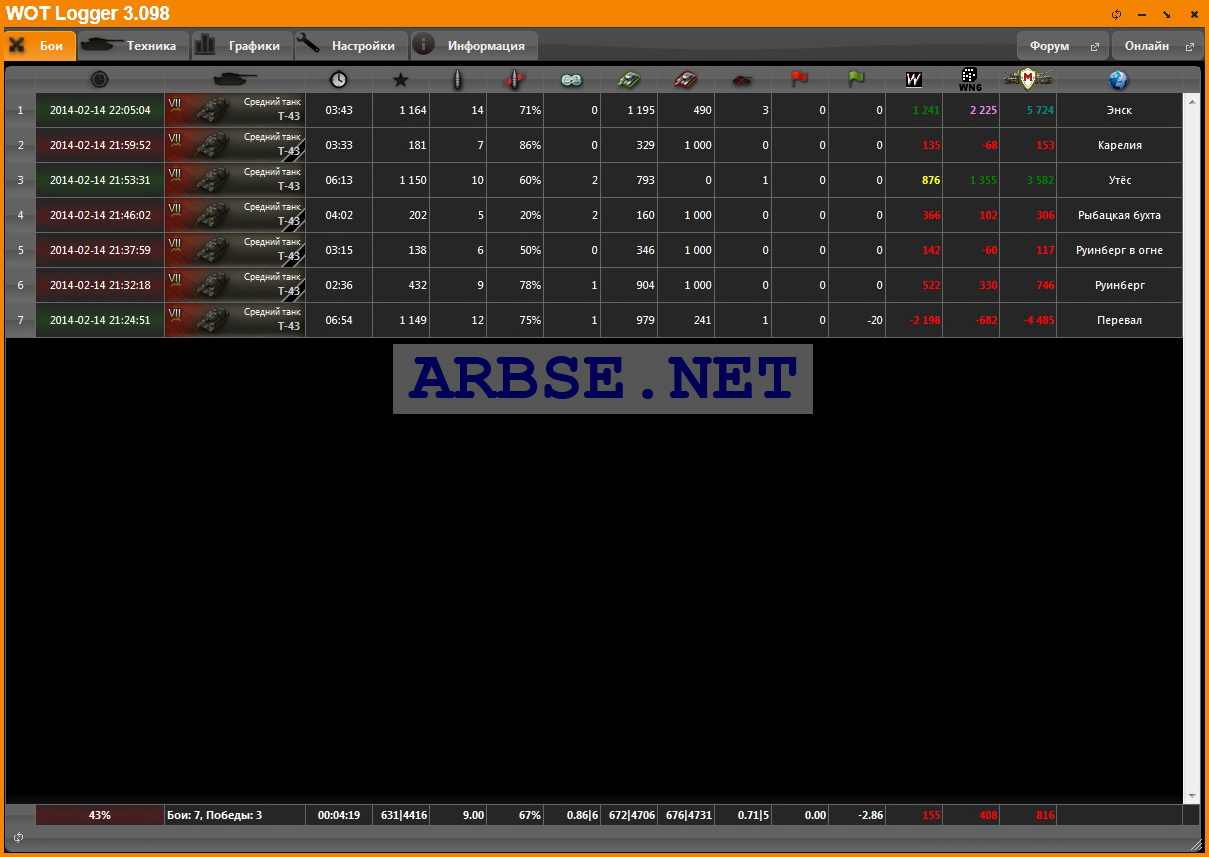This screenshot has height=857, width=1209.
Task: Select the battle dated 2014-02-14 21:59:52
Action: 100,145
